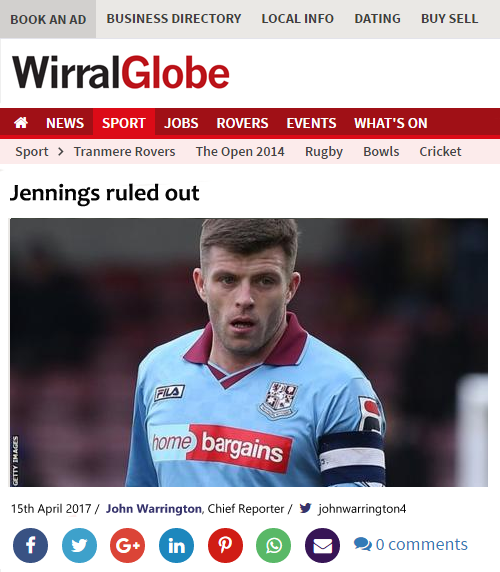Viewport: 500px width, 572px height.
Task: Pin the article on Pinterest
Action: click(x=225, y=545)
